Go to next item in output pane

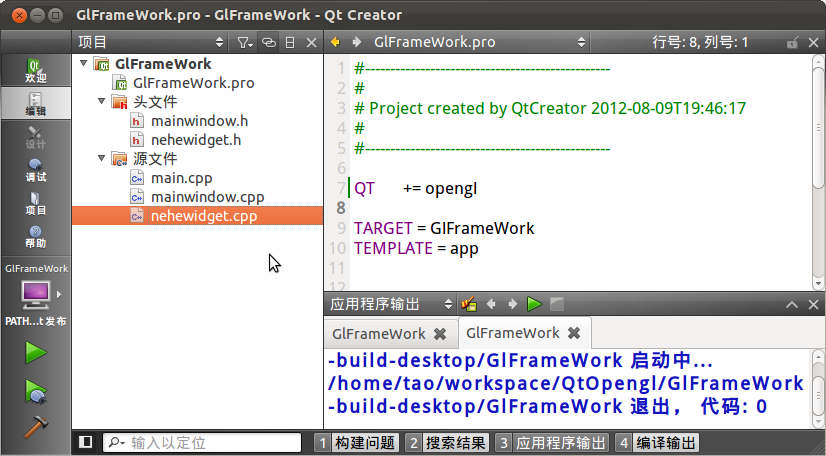tap(512, 304)
